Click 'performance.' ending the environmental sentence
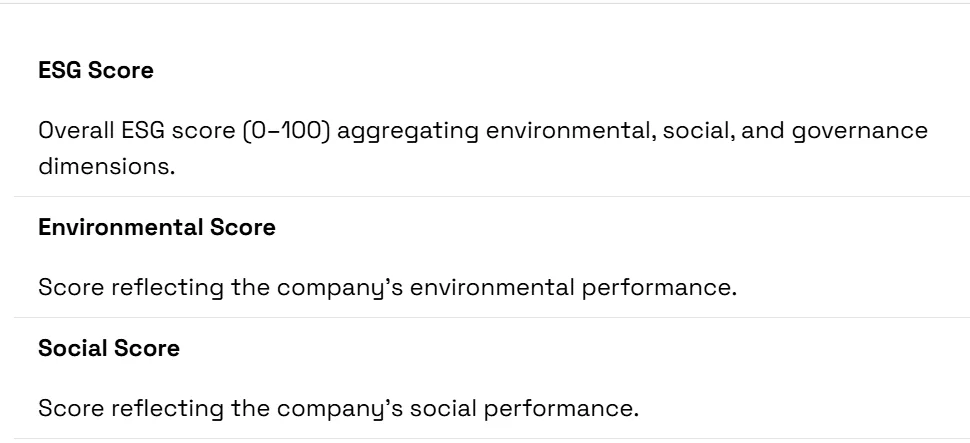 coord(659,289)
